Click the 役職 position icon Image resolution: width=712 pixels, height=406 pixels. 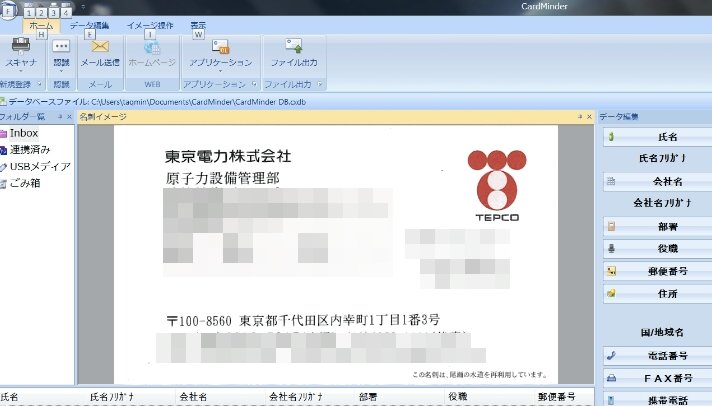(611, 248)
